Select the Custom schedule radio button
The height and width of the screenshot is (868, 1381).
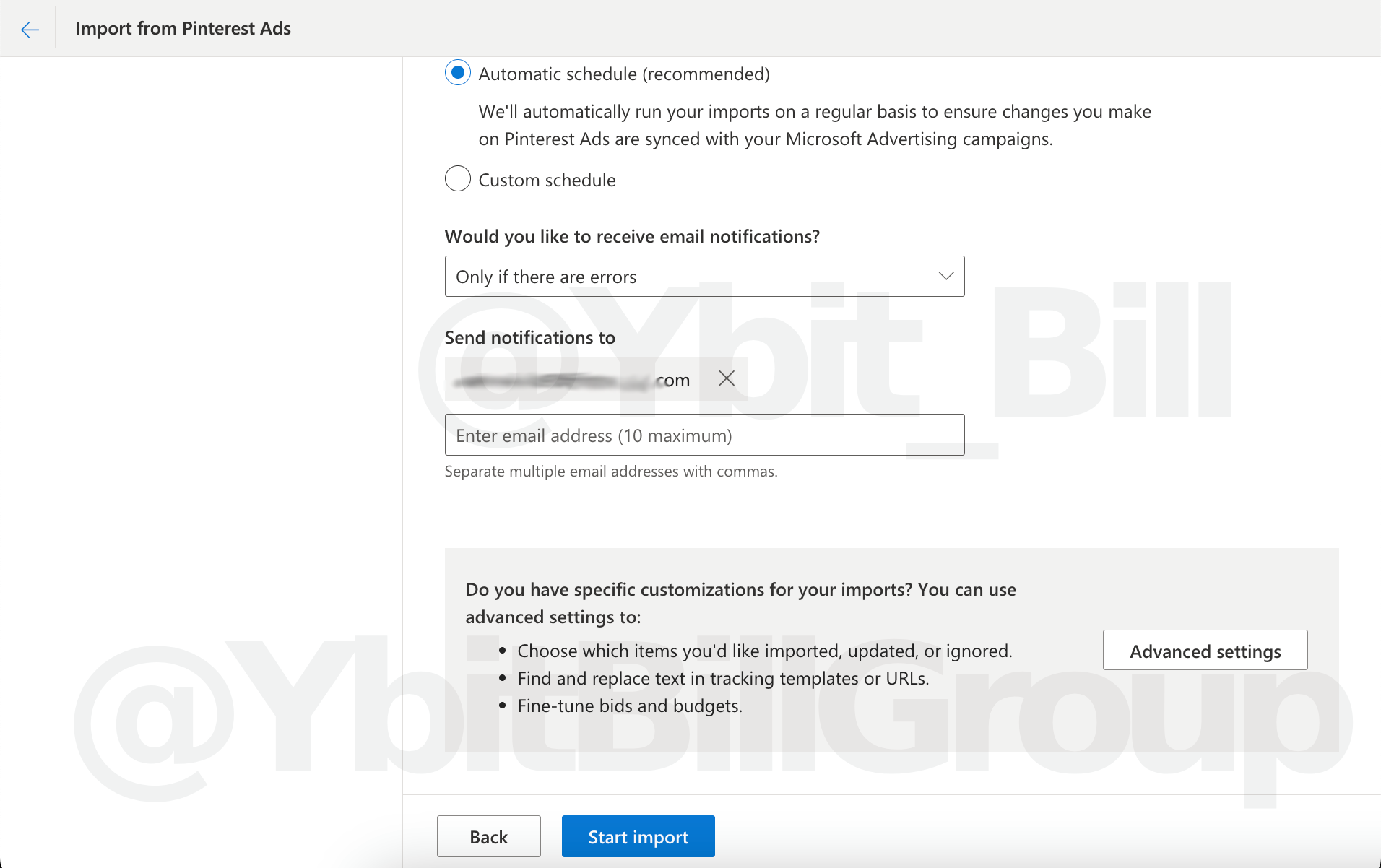pyautogui.click(x=458, y=178)
